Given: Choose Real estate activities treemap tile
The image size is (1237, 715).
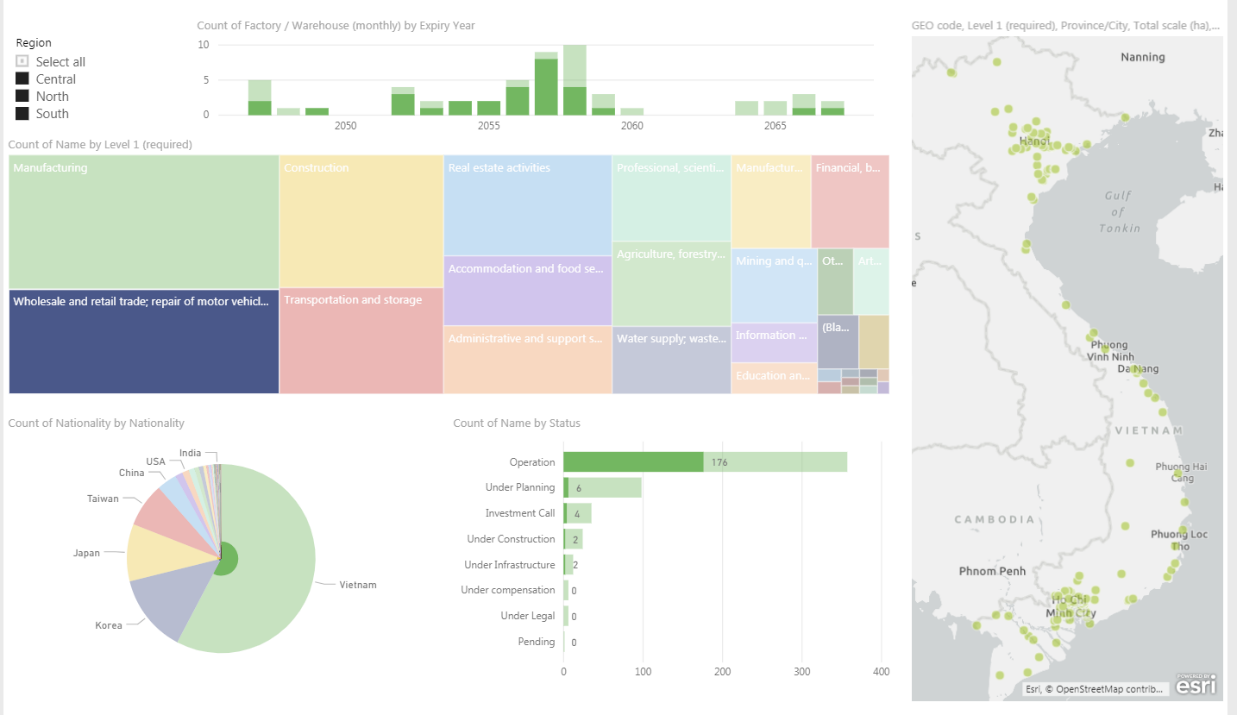Looking at the screenshot, I should coord(527,206).
